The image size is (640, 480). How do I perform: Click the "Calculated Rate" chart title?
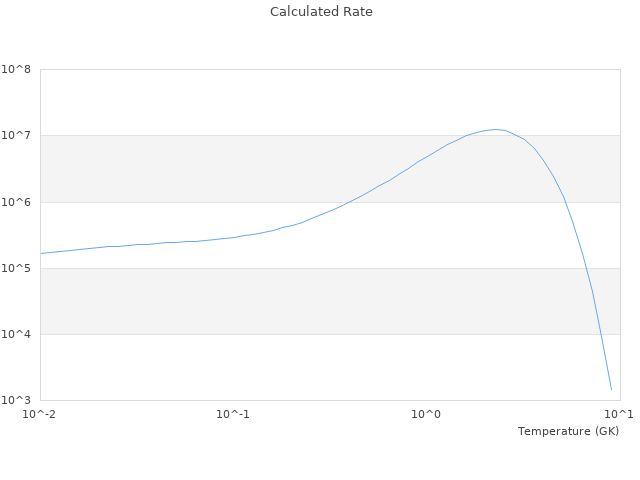tap(320, 12)
